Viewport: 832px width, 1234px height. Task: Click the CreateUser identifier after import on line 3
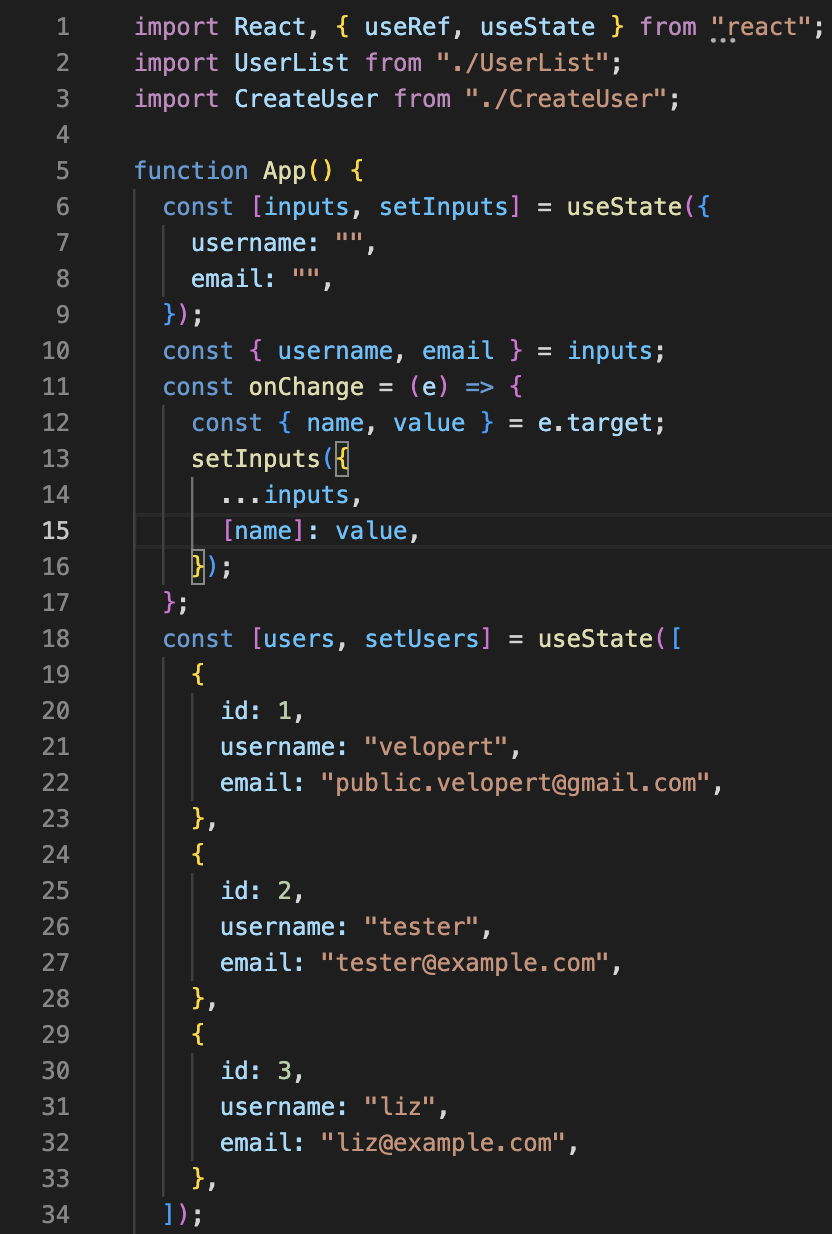(306, 99)
